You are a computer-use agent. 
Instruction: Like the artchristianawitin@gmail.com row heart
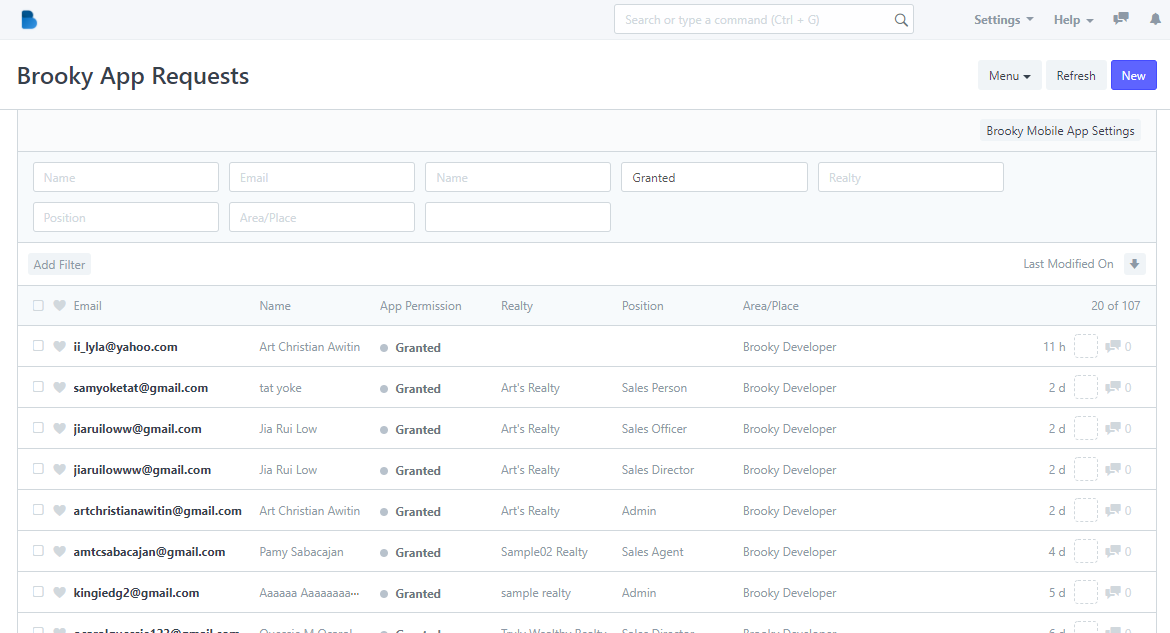pyautogui.click(x=60, y=511)
